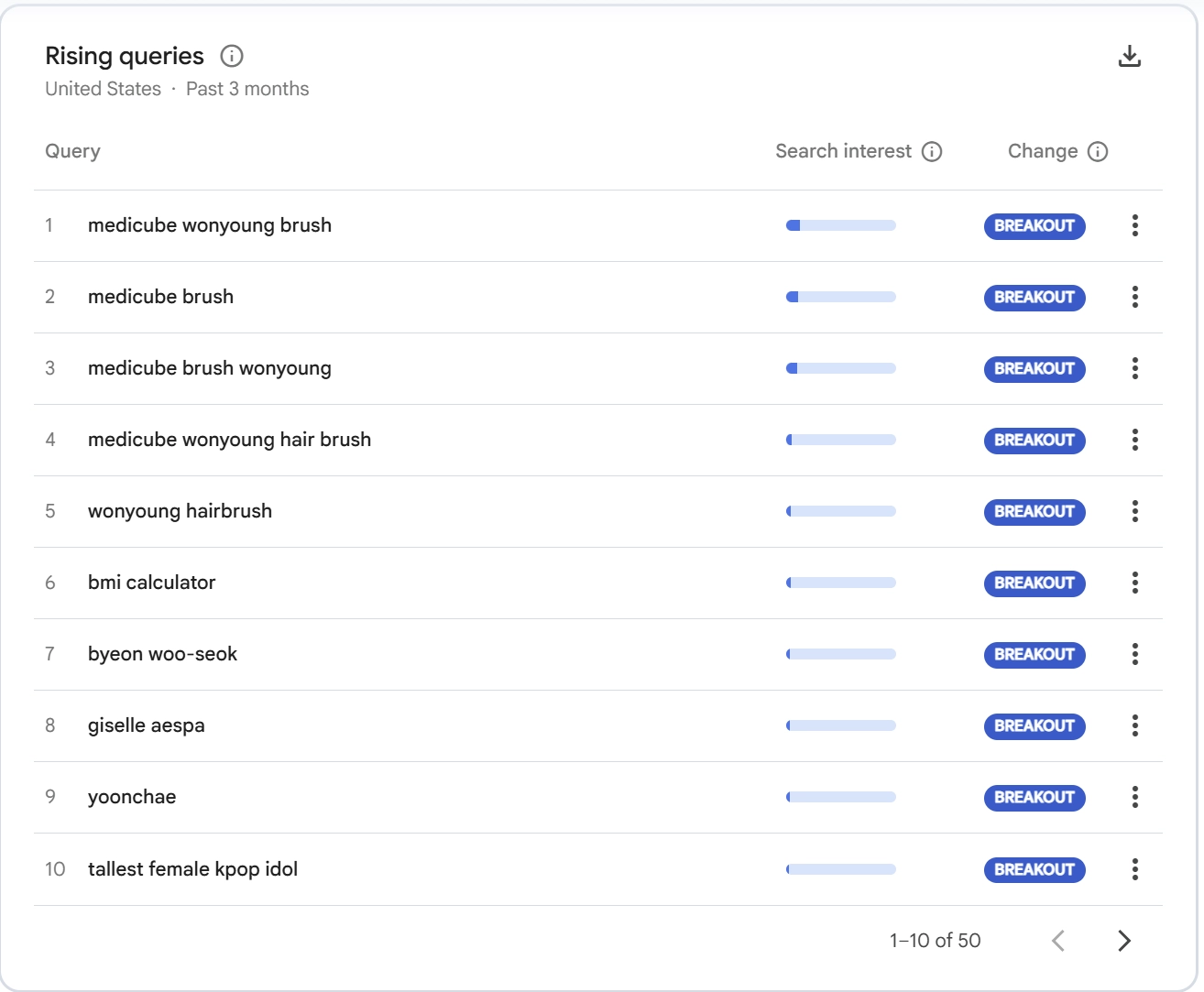Click the Query column header
Screen dimensions: 1204x992
tap(72, 151)
